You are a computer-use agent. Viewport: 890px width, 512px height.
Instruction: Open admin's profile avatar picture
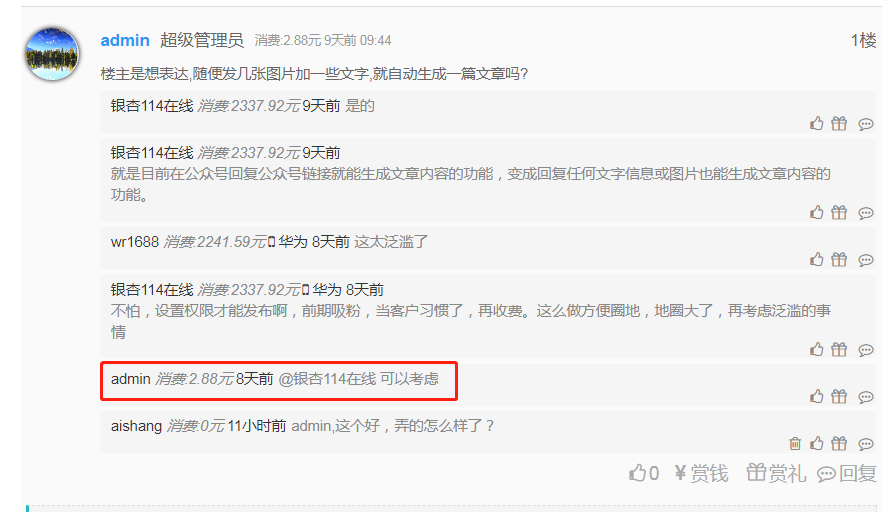click(52, 54)
